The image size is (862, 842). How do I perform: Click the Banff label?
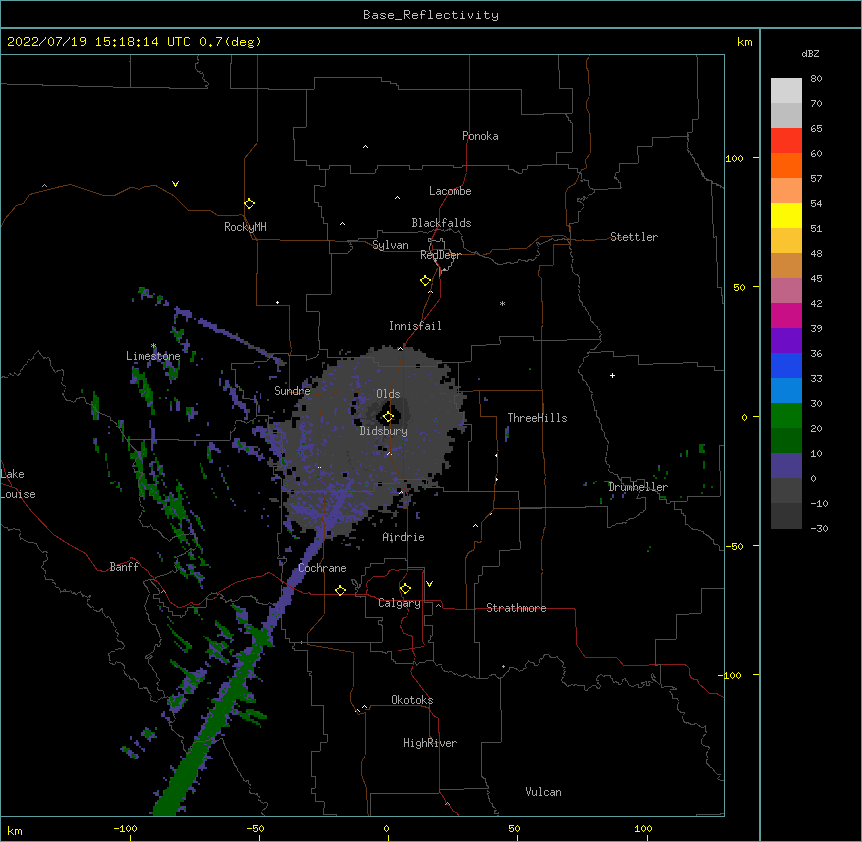point(124,567)
